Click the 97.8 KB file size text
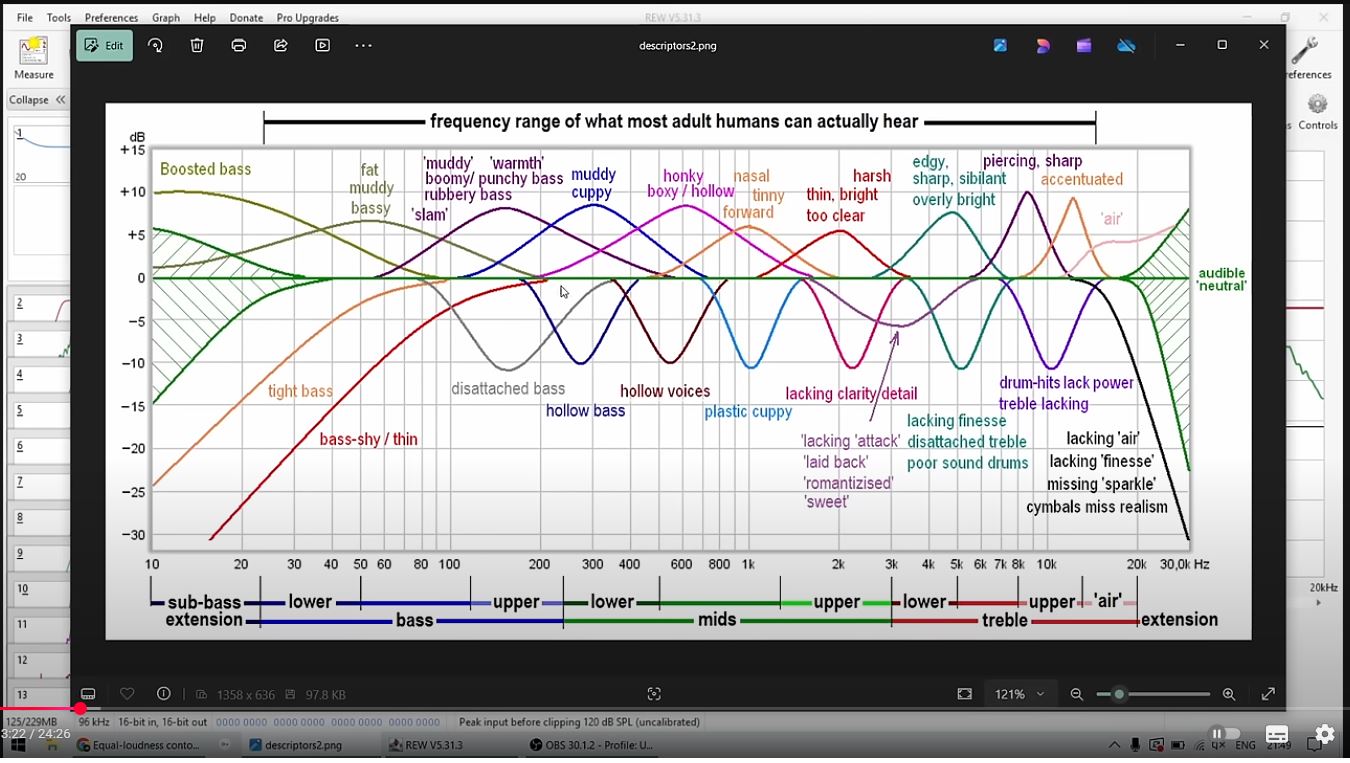The height and width of the screenshot is (763, 1350). [325, 694]
